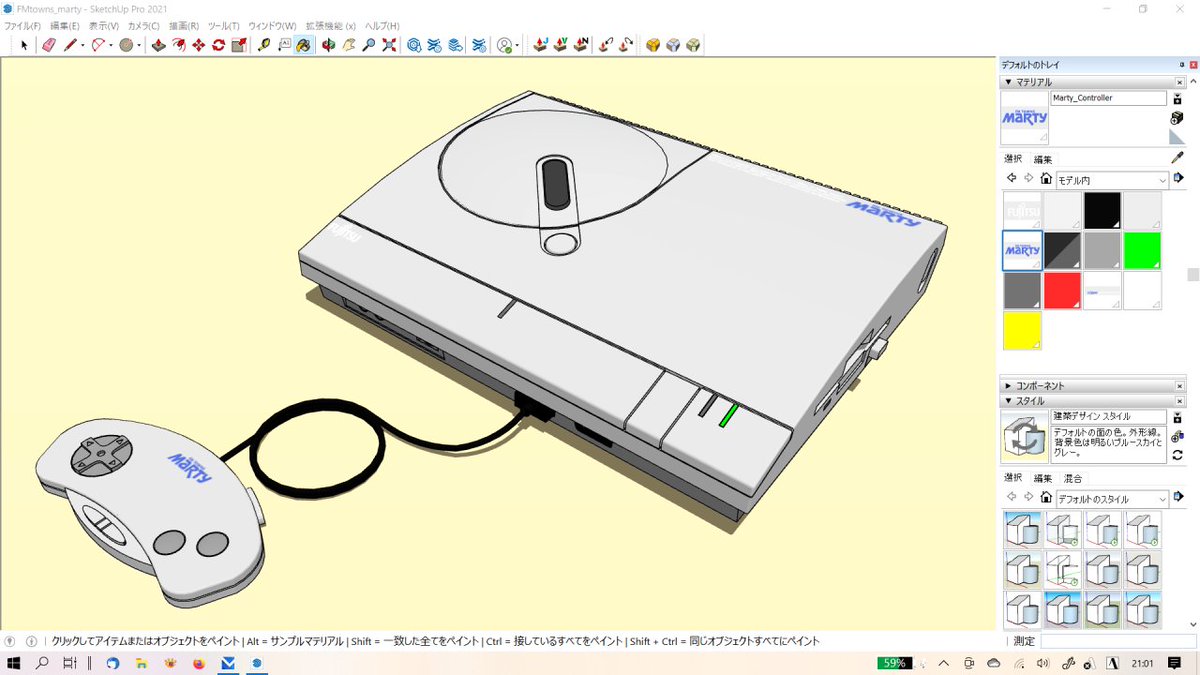Click the yellow cube toolbar icon
The image size is (1200, 675).
tap(653, 45)
